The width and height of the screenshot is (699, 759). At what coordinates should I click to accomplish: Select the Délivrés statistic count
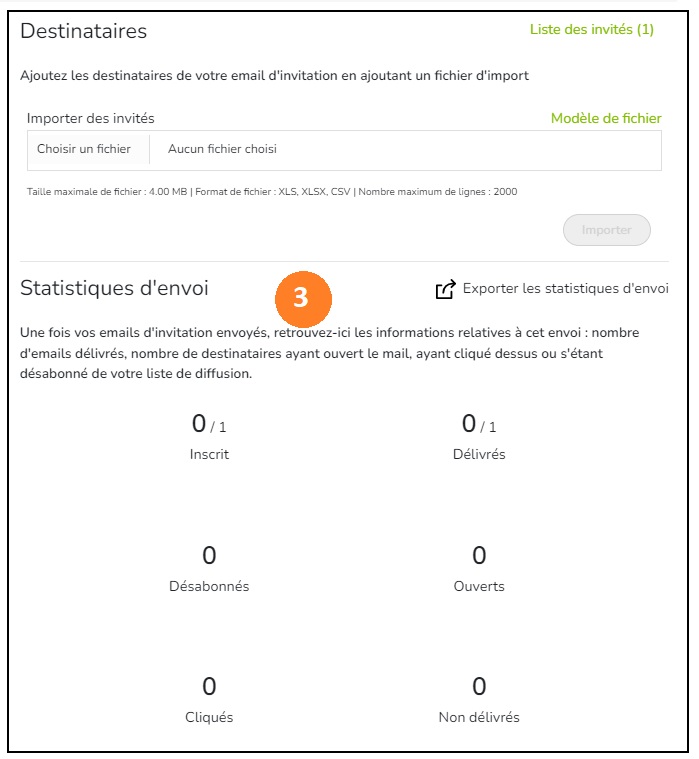point(479,424)
